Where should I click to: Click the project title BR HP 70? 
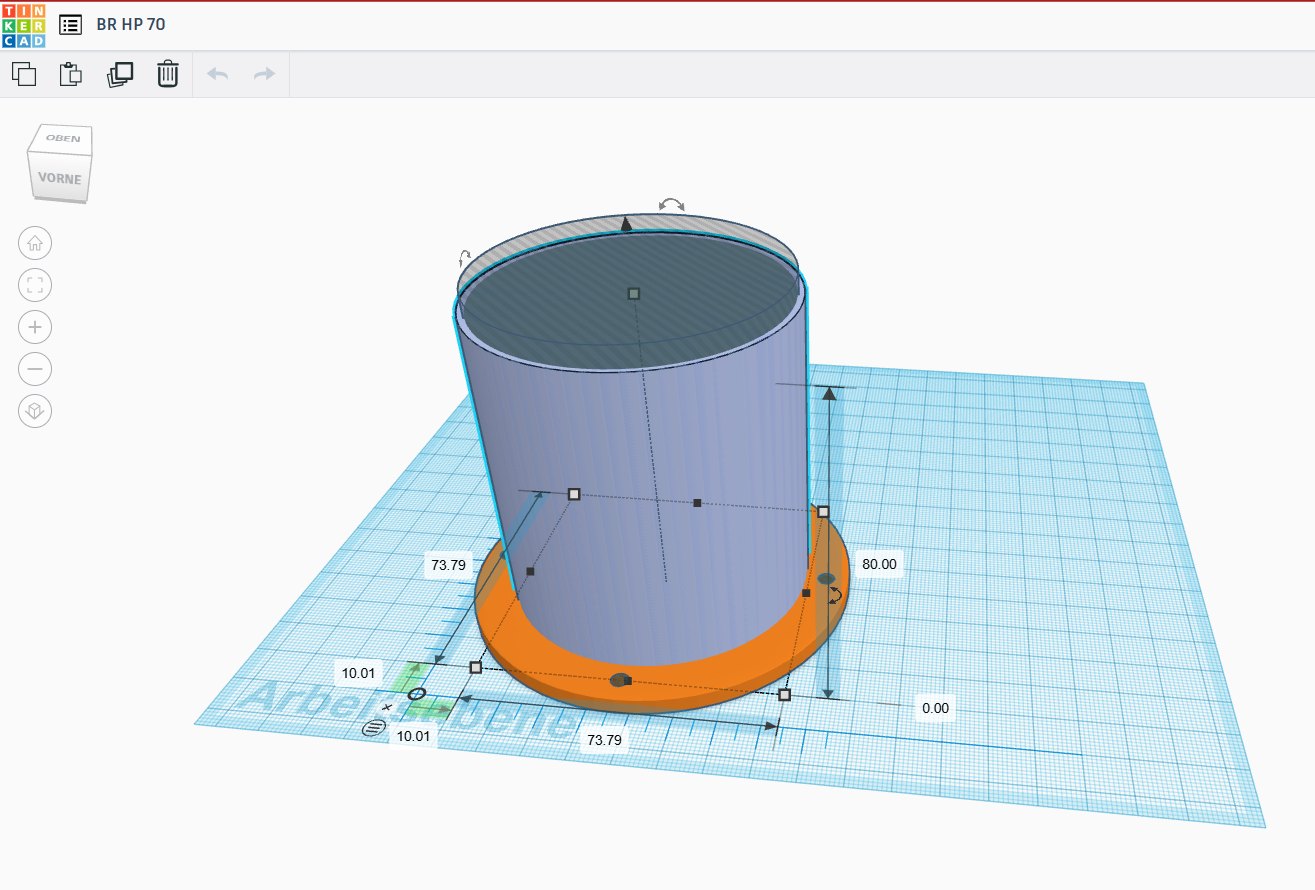click(131, 25)
